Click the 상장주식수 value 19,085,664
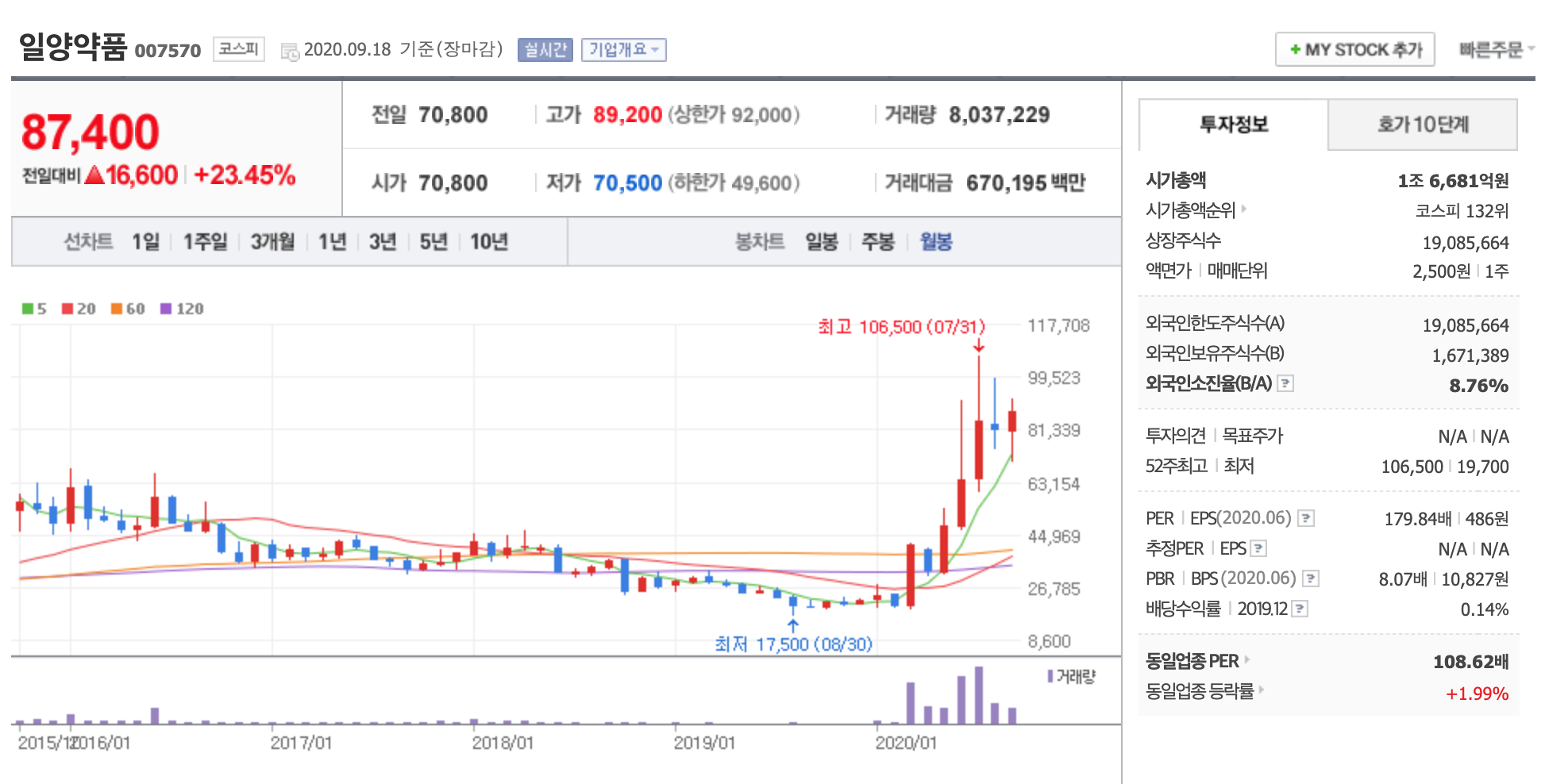The width and height of the screenshot is (1545, 784). (x=1466, y=243)
